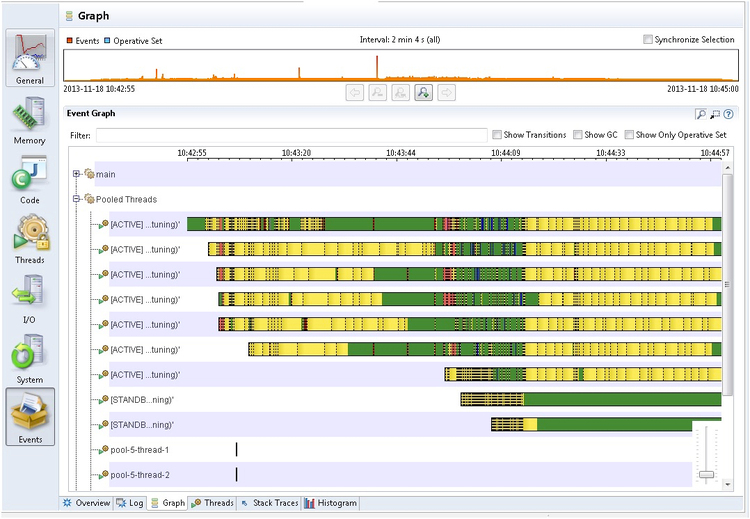Open the Memory tab group icon
The width and height of the screenshot is (750, 519).
tap(30, 121)
